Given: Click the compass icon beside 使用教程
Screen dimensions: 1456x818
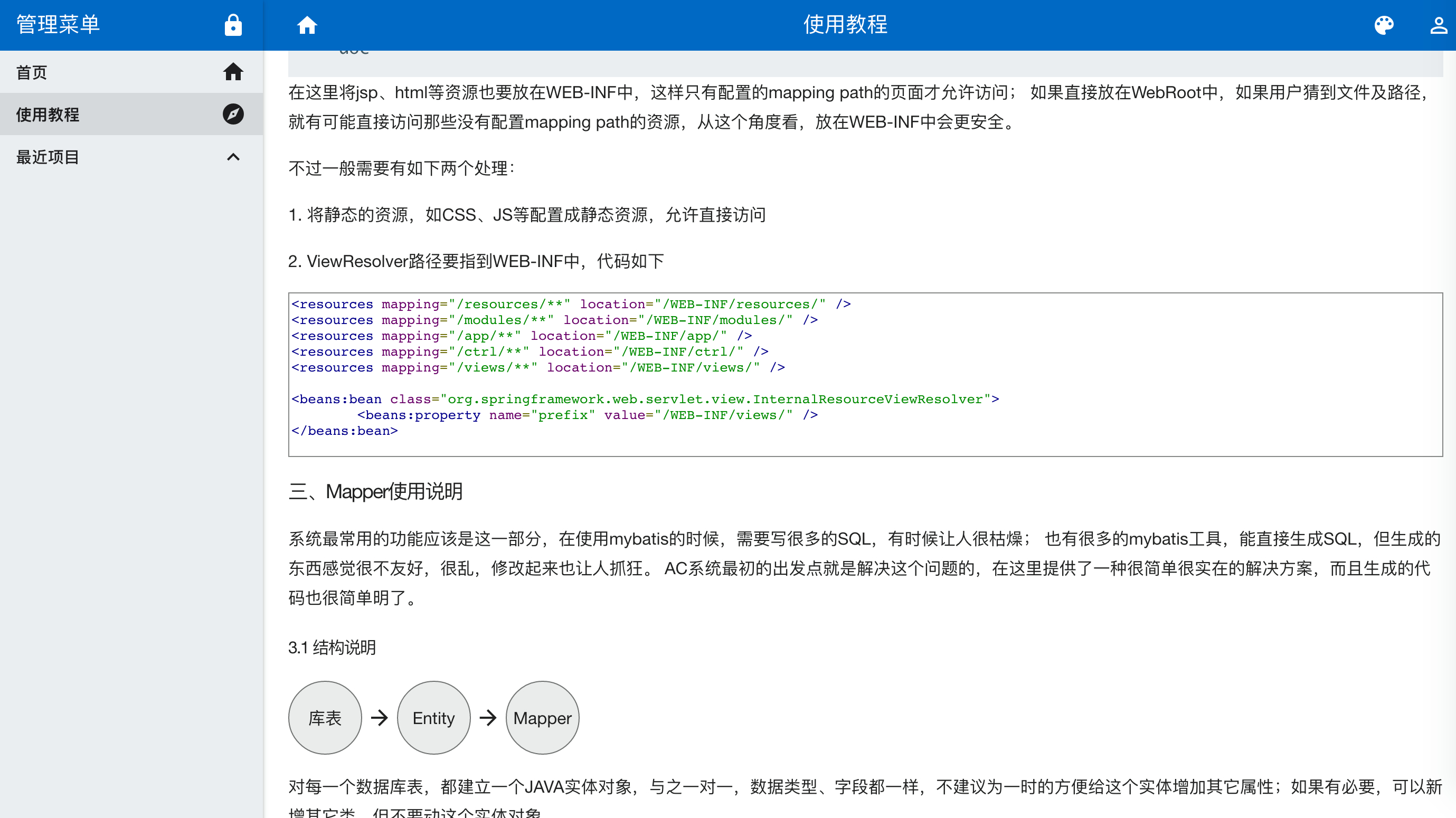Looking at the screenshot, I should 233,114.
